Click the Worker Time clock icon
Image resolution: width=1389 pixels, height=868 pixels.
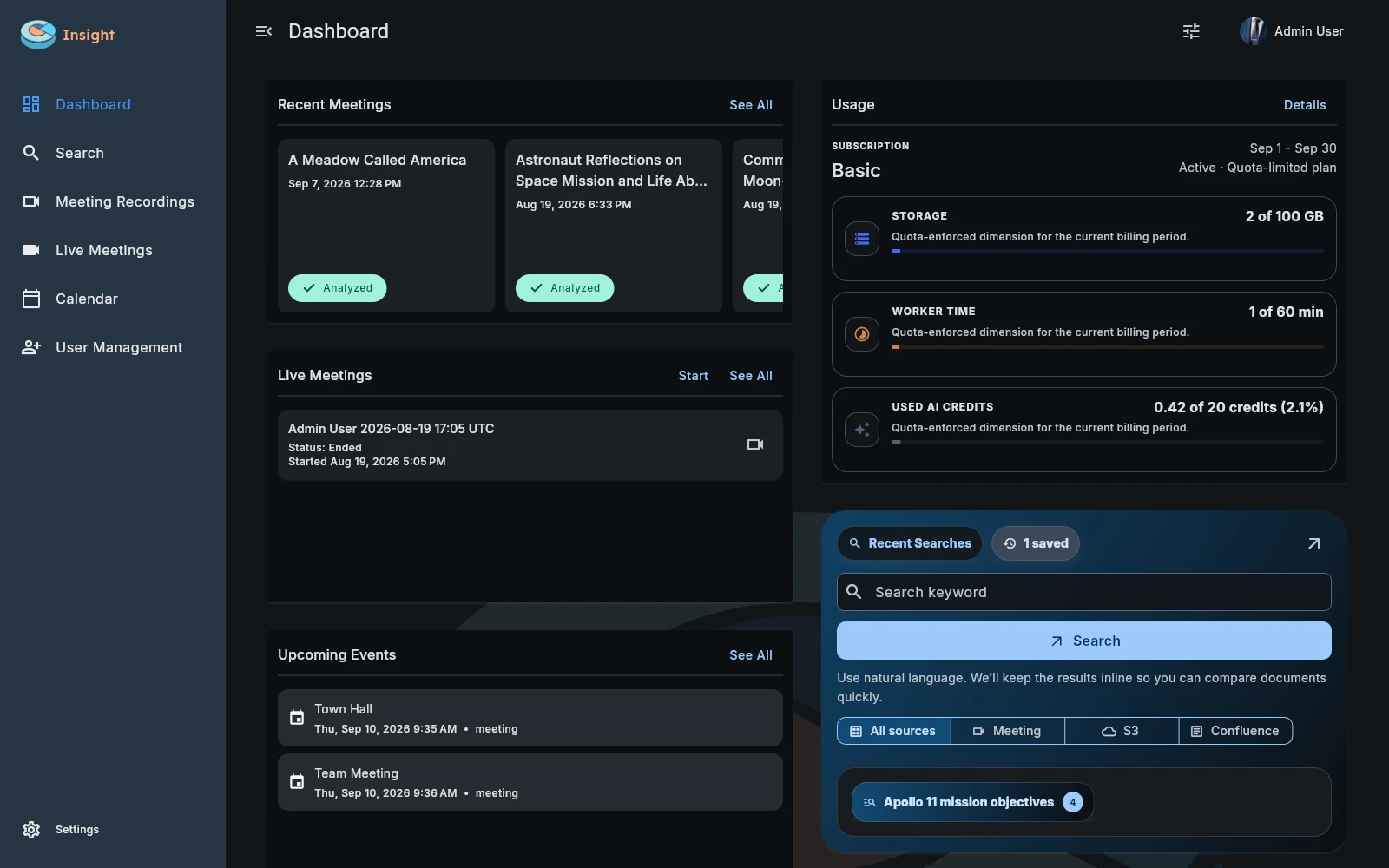(862, 334)
